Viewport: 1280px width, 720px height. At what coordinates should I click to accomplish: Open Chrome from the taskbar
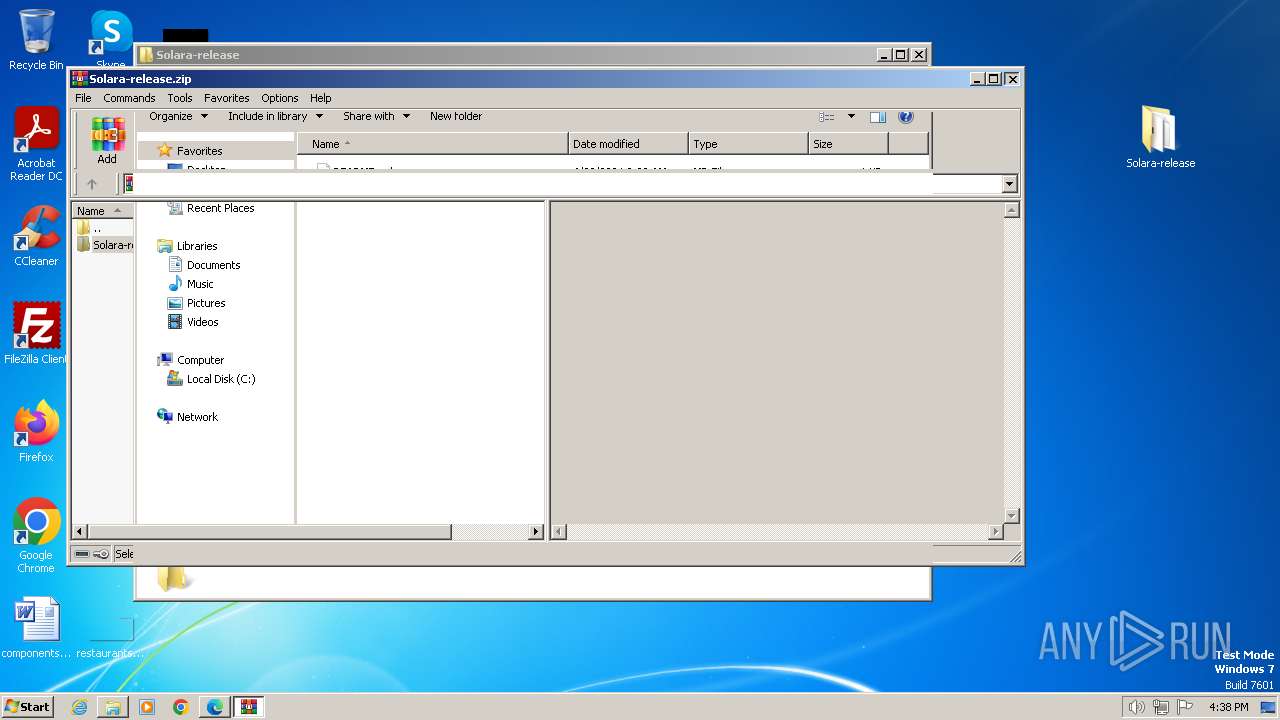(x=181, y=707)
